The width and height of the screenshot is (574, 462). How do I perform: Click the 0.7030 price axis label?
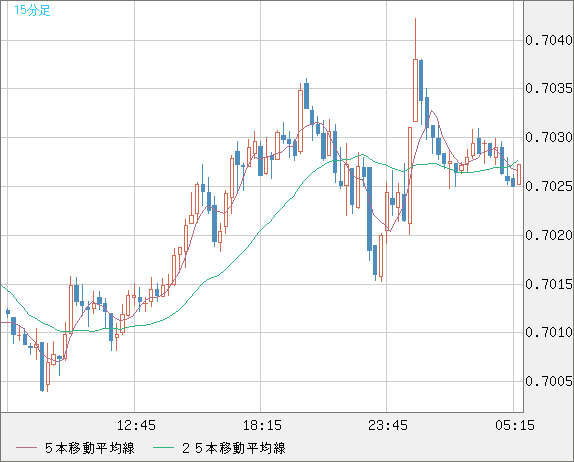coord(549,137)
